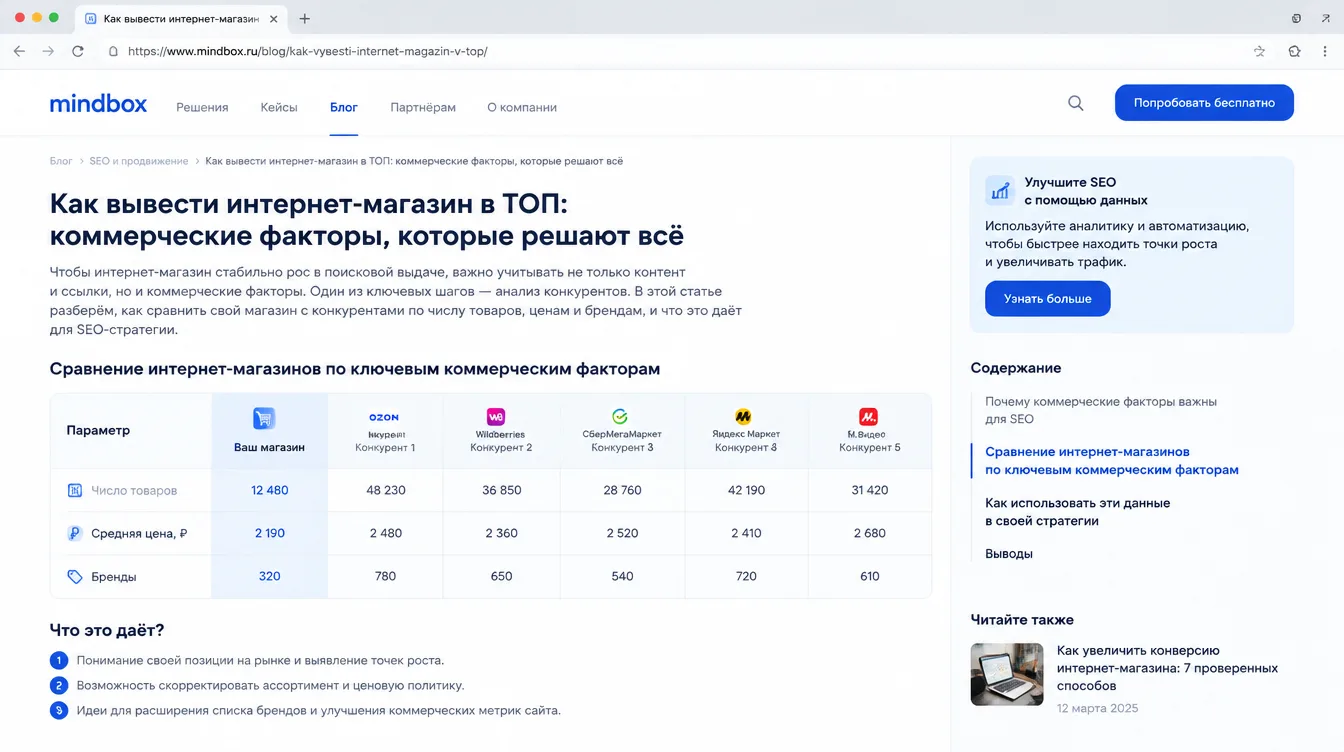Open the article "Как увеличить конверсию интернет-магазина"
The height and width of the screenshot is (752, 1344).
[1168, 668]
